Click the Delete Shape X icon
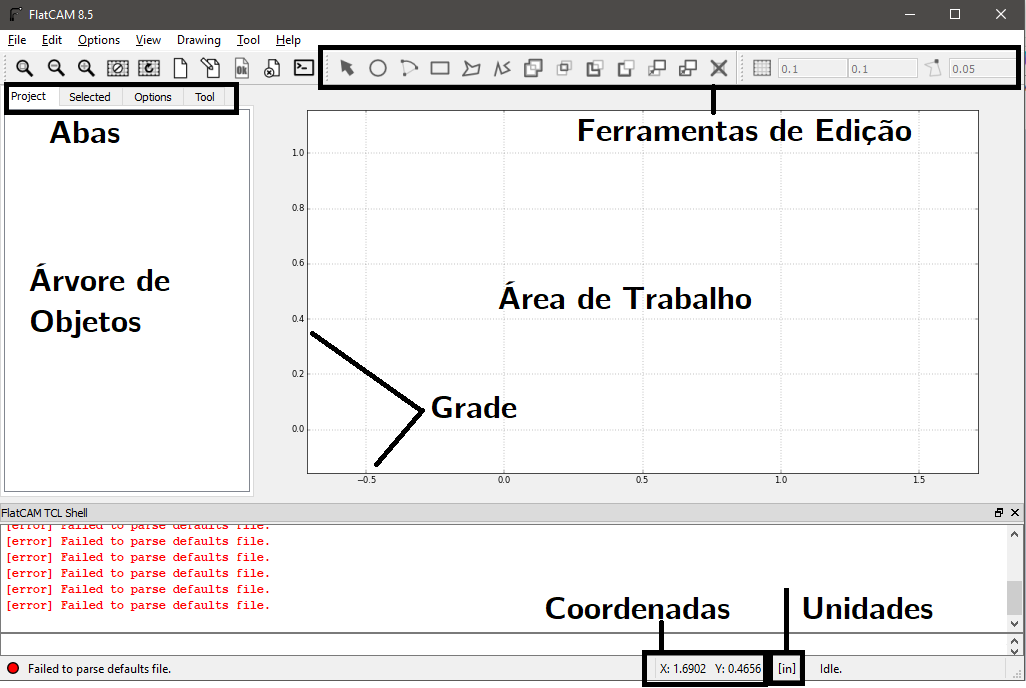 coord(719,68)
